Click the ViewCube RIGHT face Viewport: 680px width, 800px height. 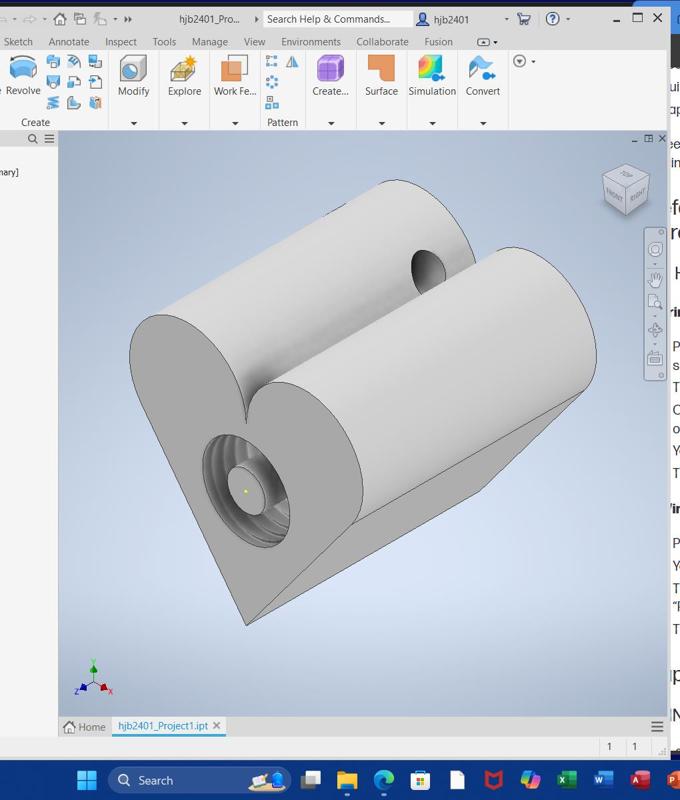click(637, 194)
